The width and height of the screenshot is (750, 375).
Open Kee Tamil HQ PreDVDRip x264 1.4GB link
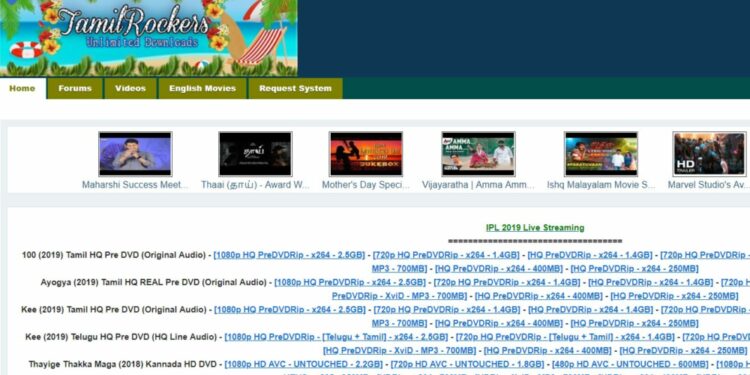[x=590, y=310]
